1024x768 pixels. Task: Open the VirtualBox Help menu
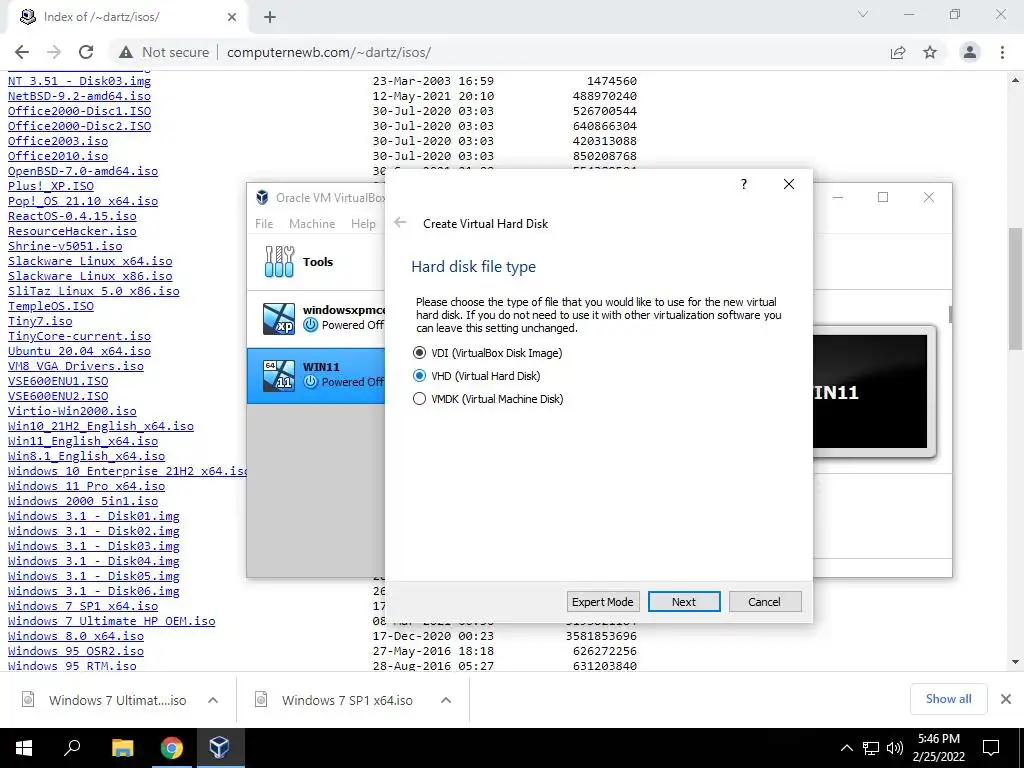click(x=363, y=223)
